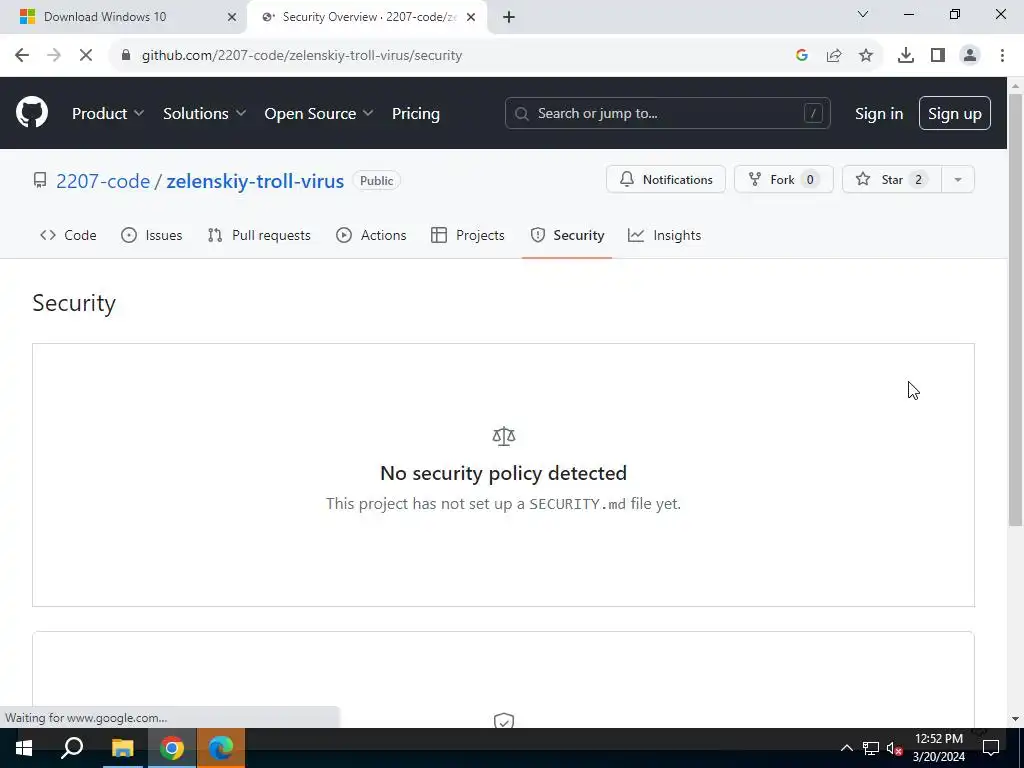Star the repository
Viewport: 1024px width, 768px height.
click(x=891, y=180)
